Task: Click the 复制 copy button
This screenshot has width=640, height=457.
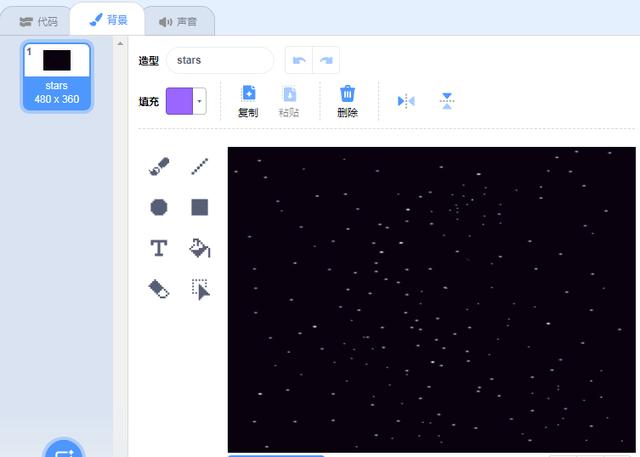Action: point(248,101)
